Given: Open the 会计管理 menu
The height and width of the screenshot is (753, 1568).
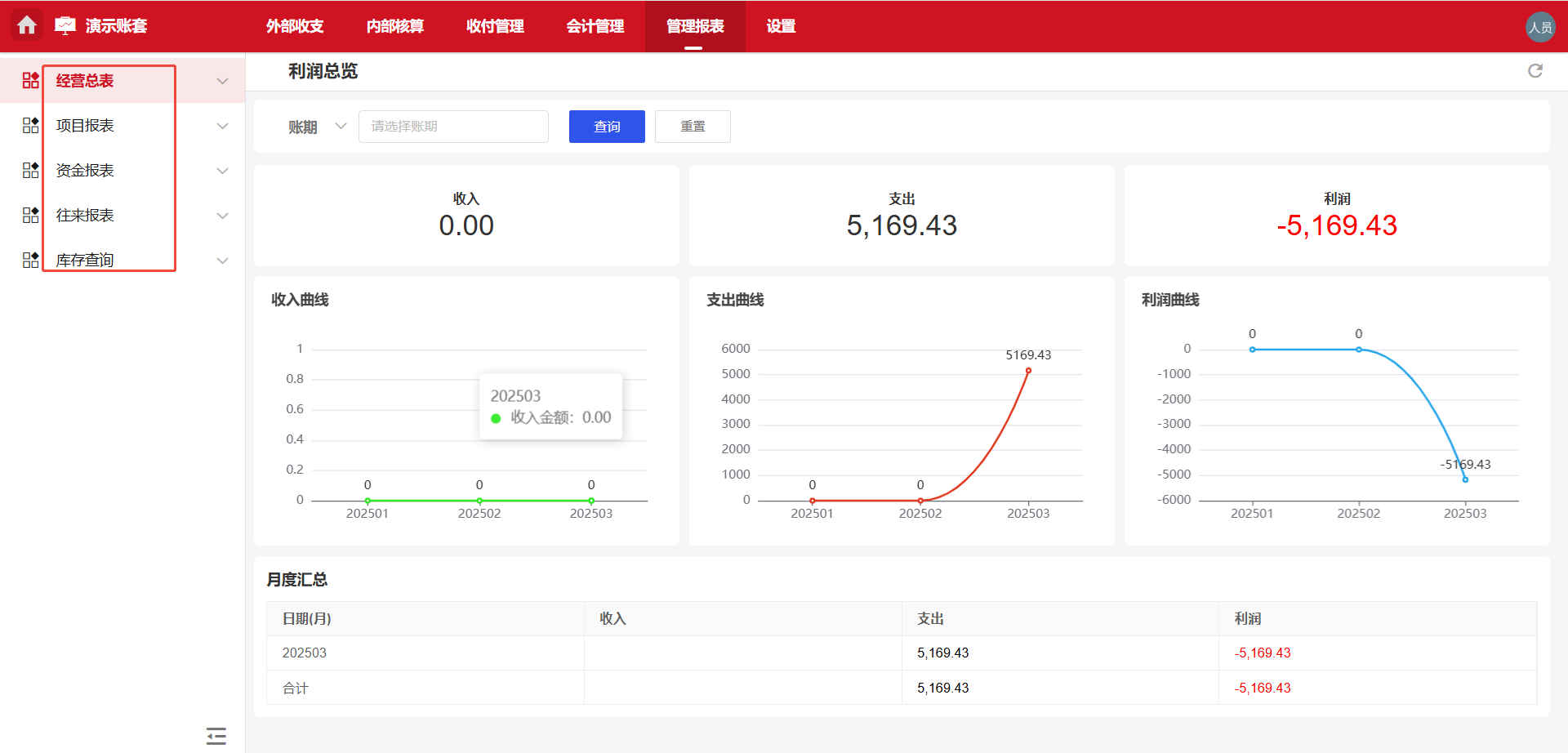Looking at the screenshot, I should coord(595,25).
